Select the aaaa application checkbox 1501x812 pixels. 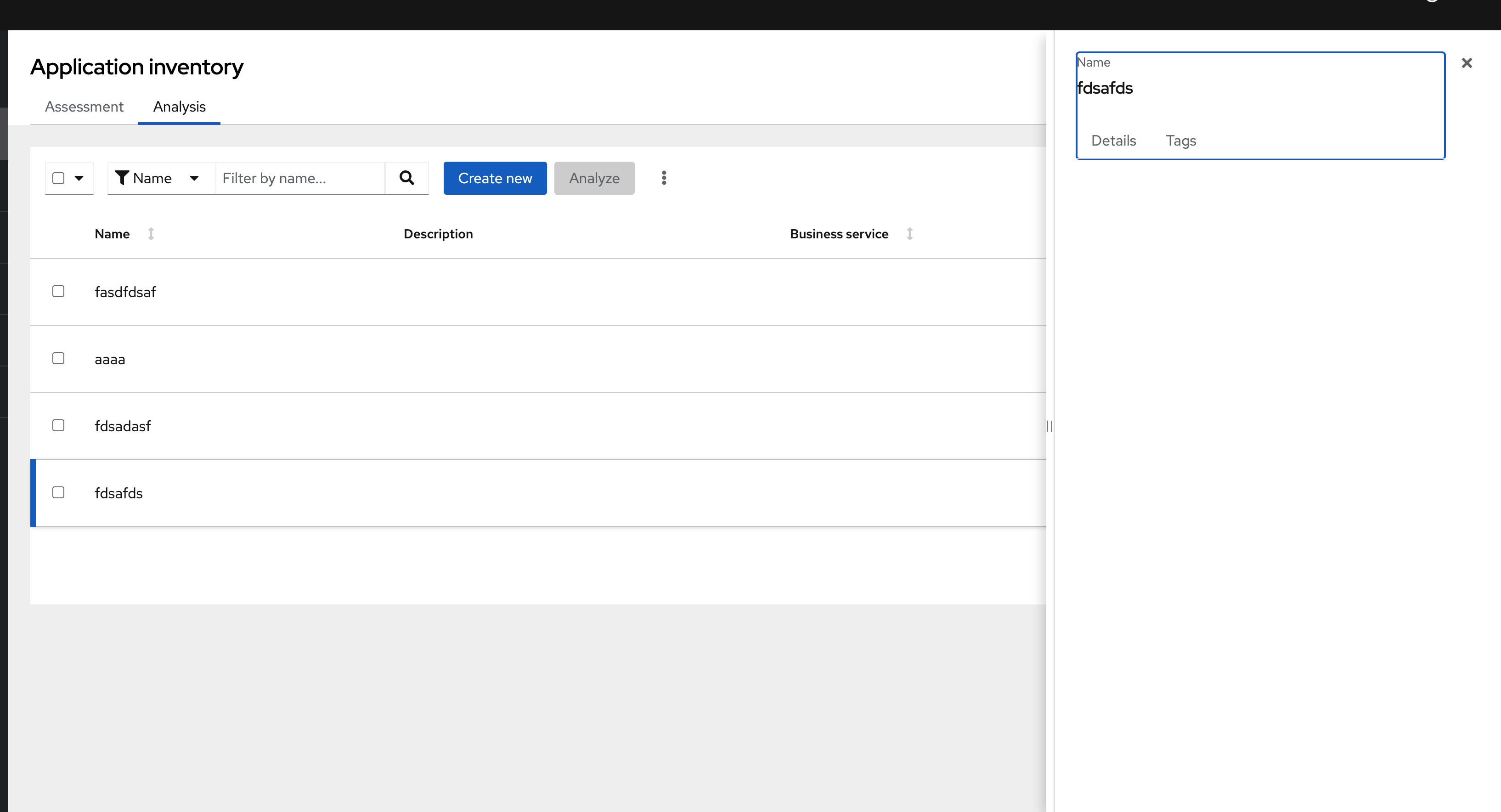coord(58,358)
